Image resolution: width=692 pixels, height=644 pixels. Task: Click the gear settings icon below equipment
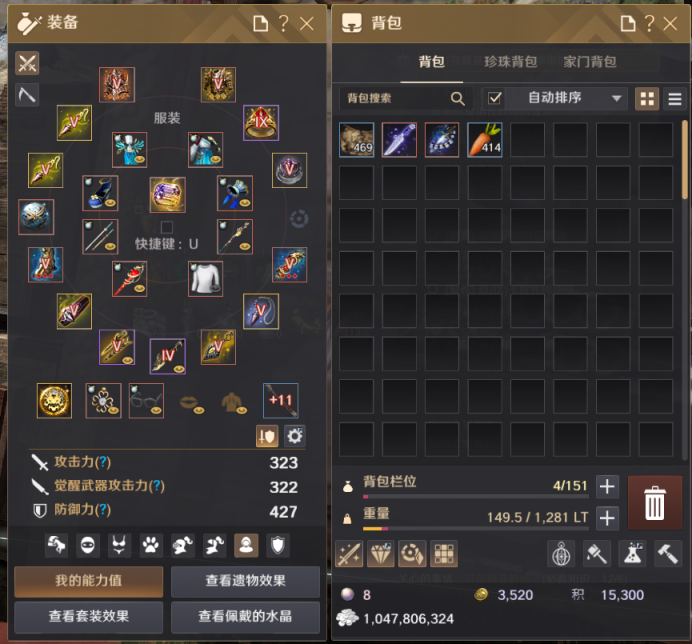[x=294, y=436]
